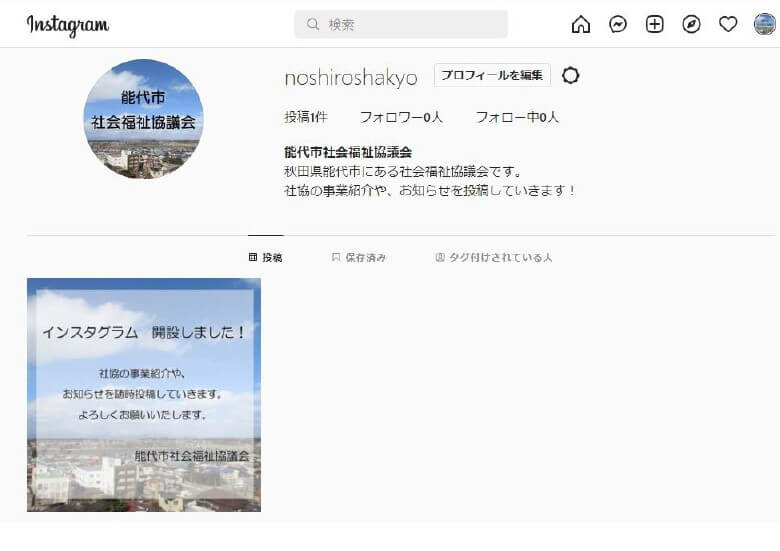Open profile avatar menu in navbar
This screenshot has height=551, width=780.
(x=765, y=24)
